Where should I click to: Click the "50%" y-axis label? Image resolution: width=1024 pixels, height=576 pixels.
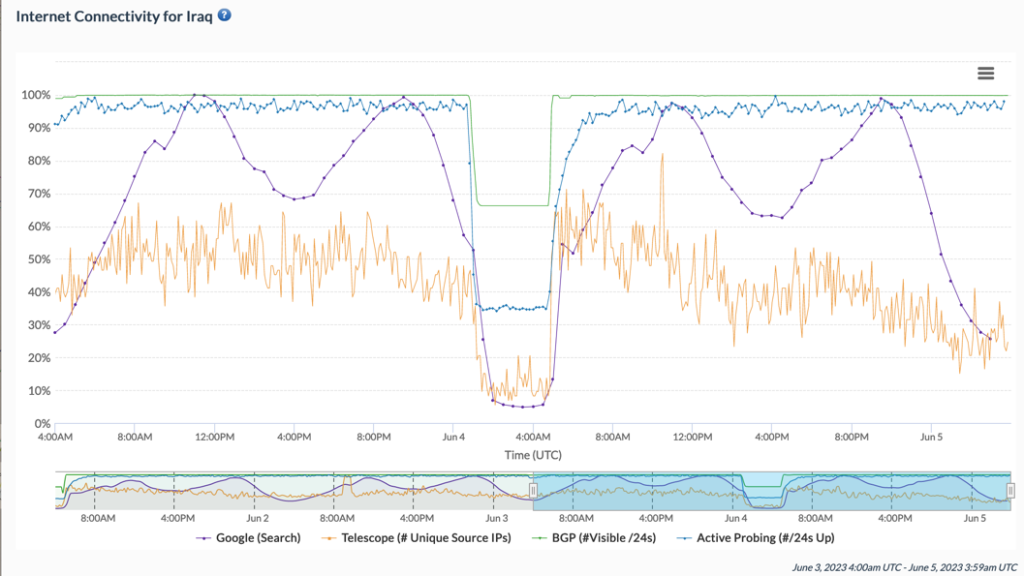coord(39,259)
